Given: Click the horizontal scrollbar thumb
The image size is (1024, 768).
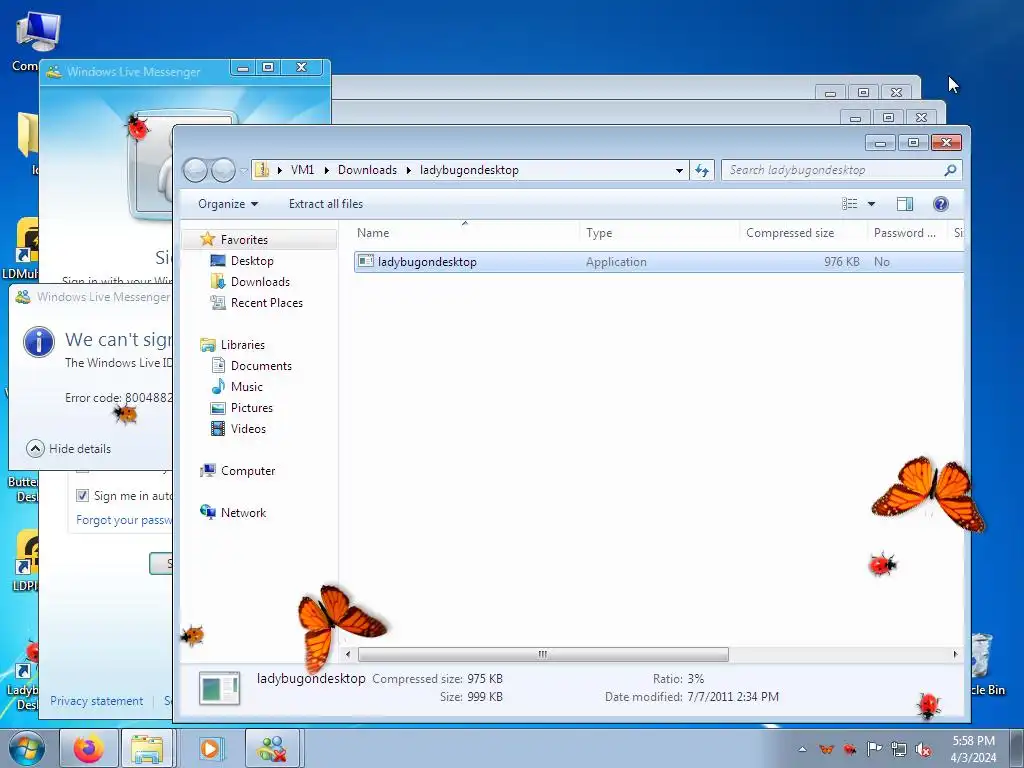Looking at the screenshot, I should [543, 654].
